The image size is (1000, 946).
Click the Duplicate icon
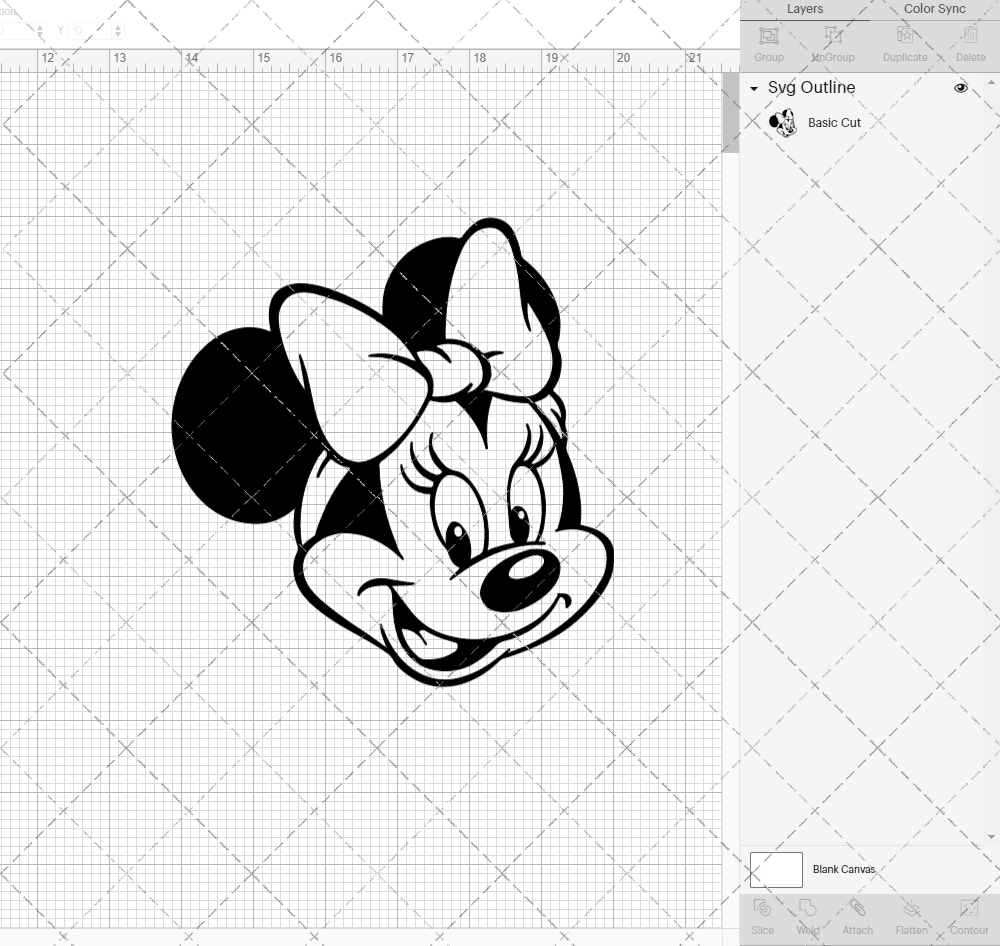click(905, 35)
